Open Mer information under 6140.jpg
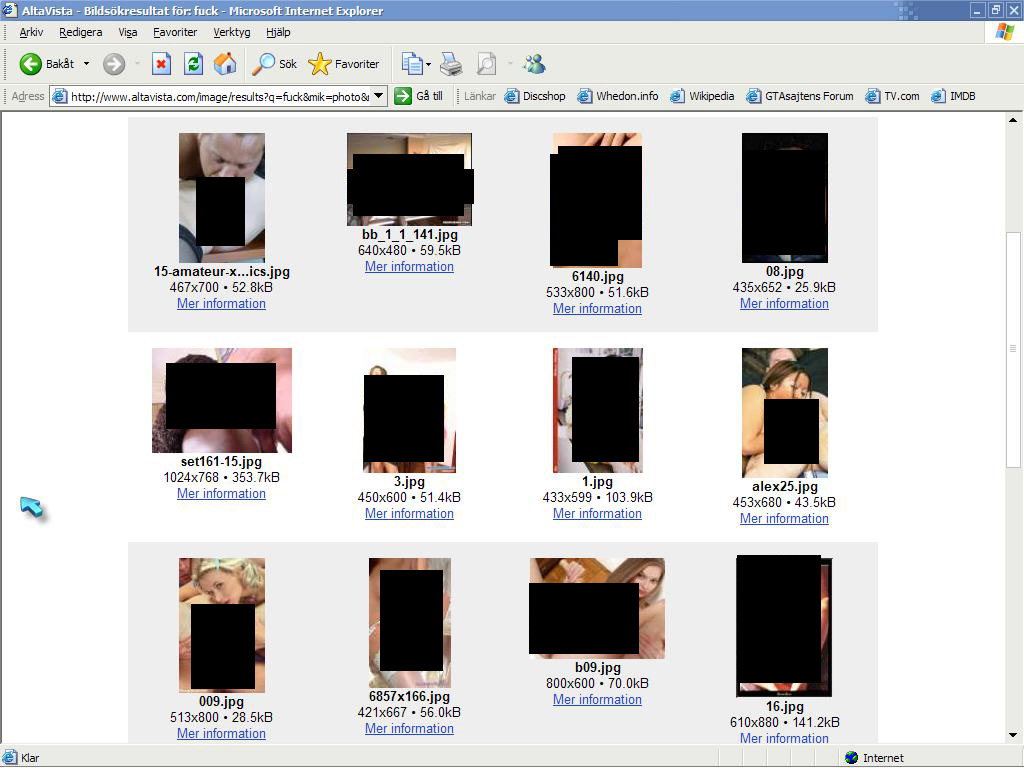 [x=598, y=308]
